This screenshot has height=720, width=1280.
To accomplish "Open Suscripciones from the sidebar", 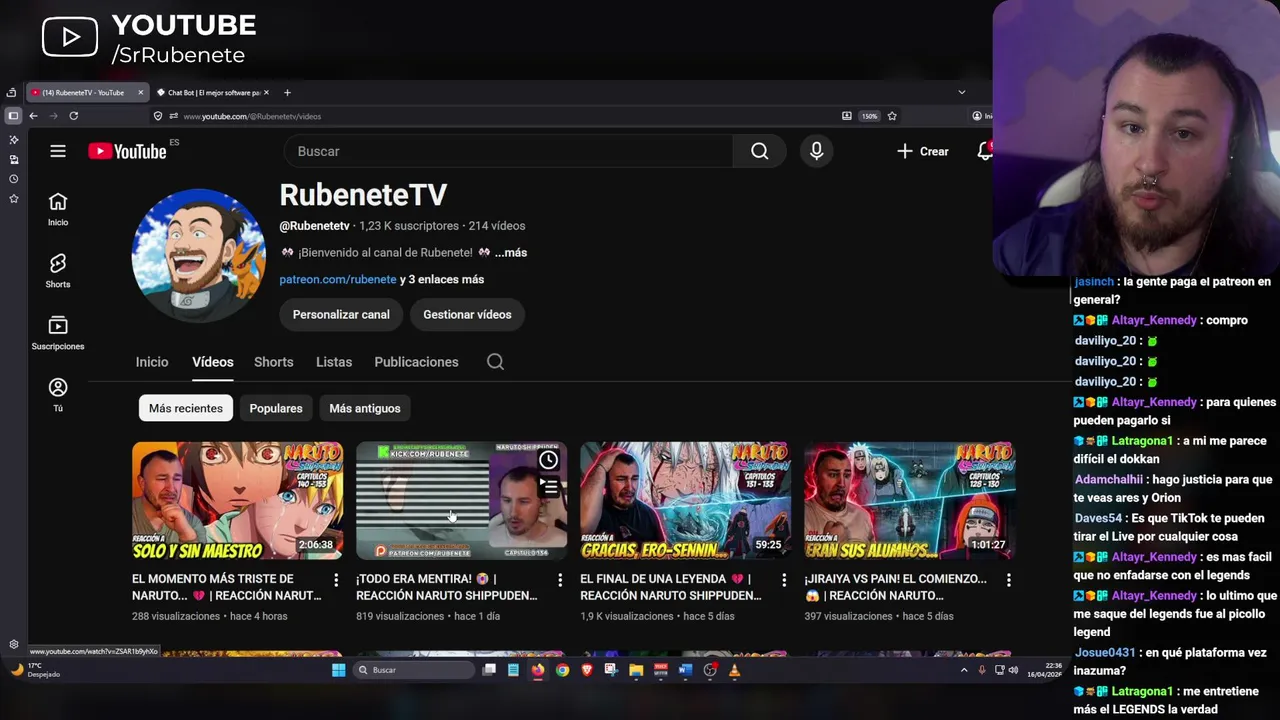I will pos(58,333).
